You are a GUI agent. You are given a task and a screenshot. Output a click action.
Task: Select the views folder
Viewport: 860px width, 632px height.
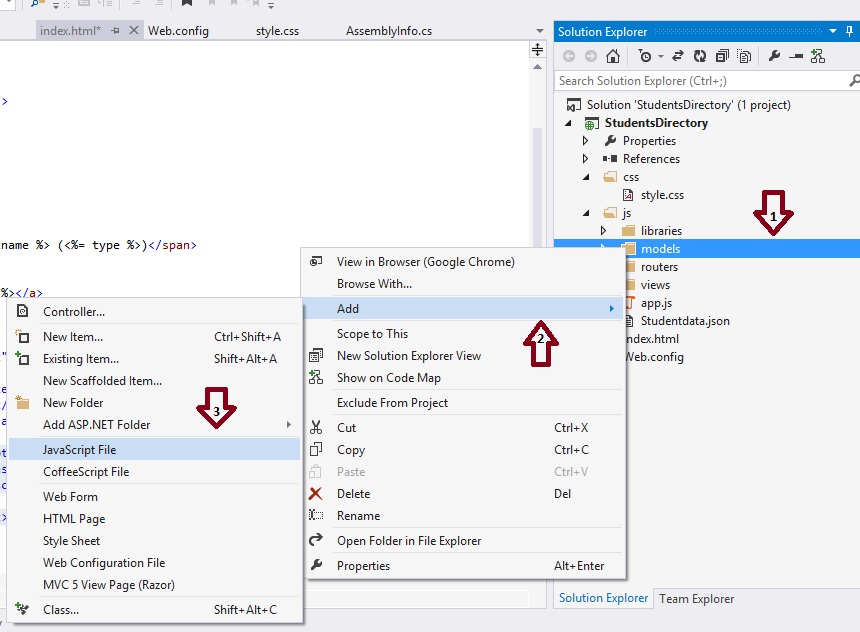tap(655, 285)
